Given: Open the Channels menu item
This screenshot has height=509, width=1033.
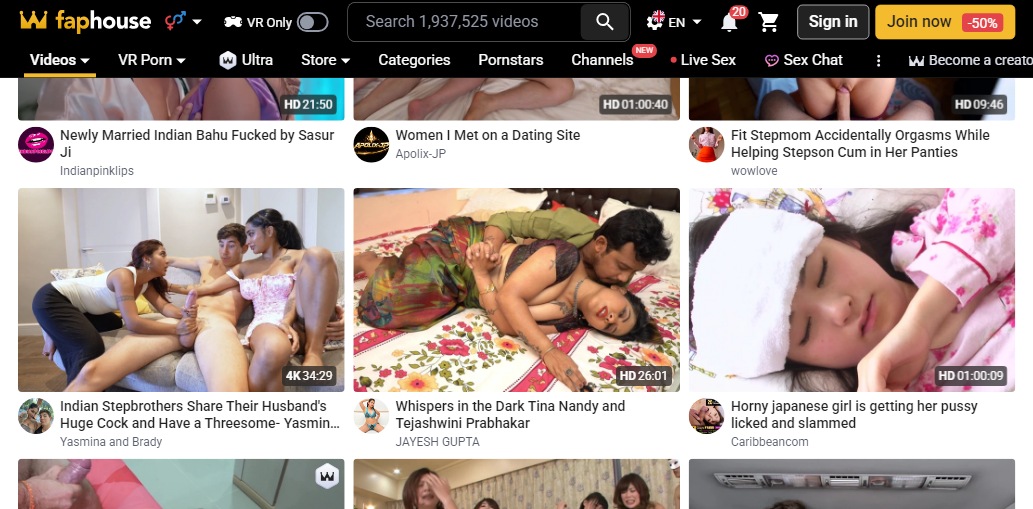Looking at the screenshot, I should 602,60.
